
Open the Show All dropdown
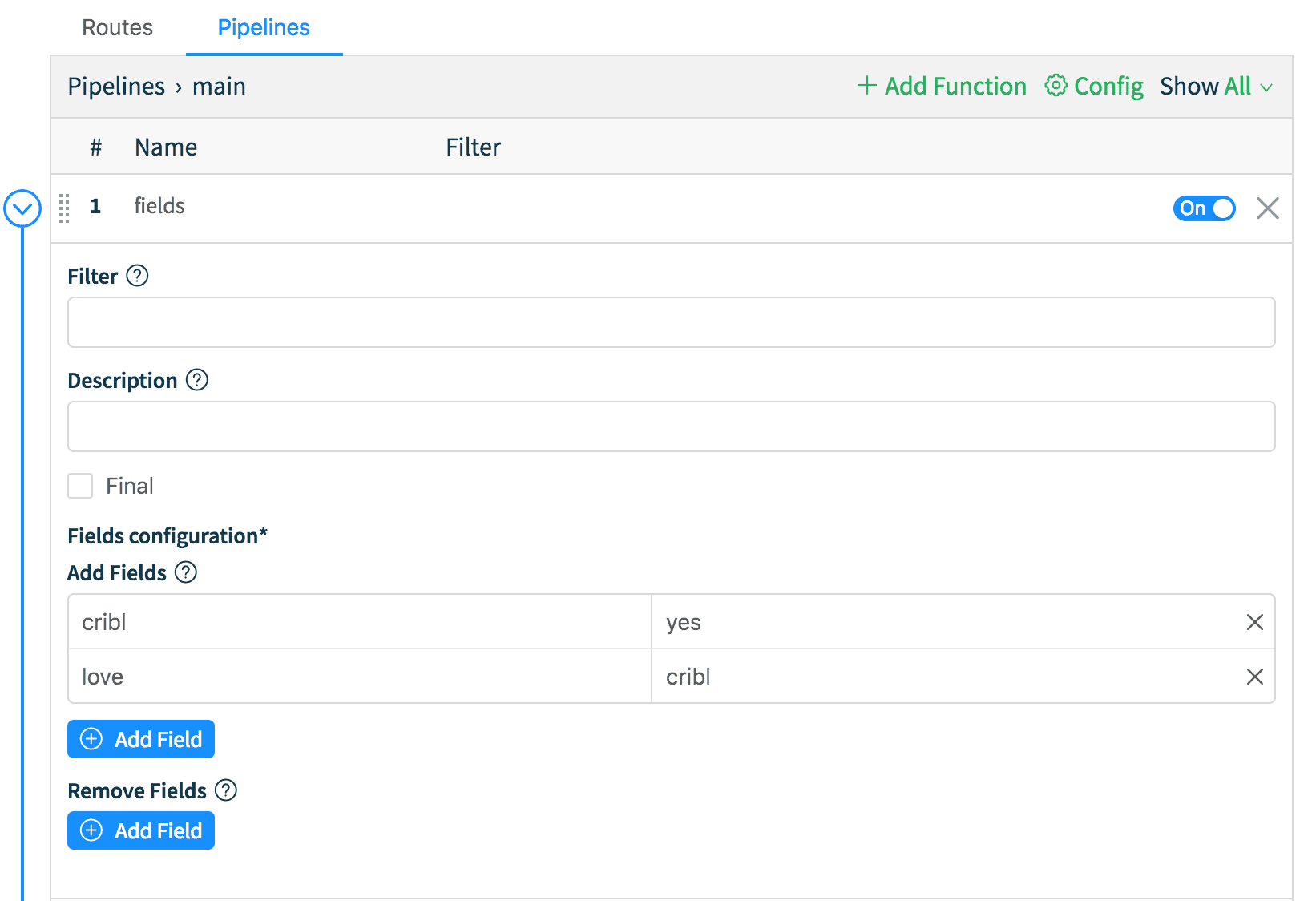1215,86
